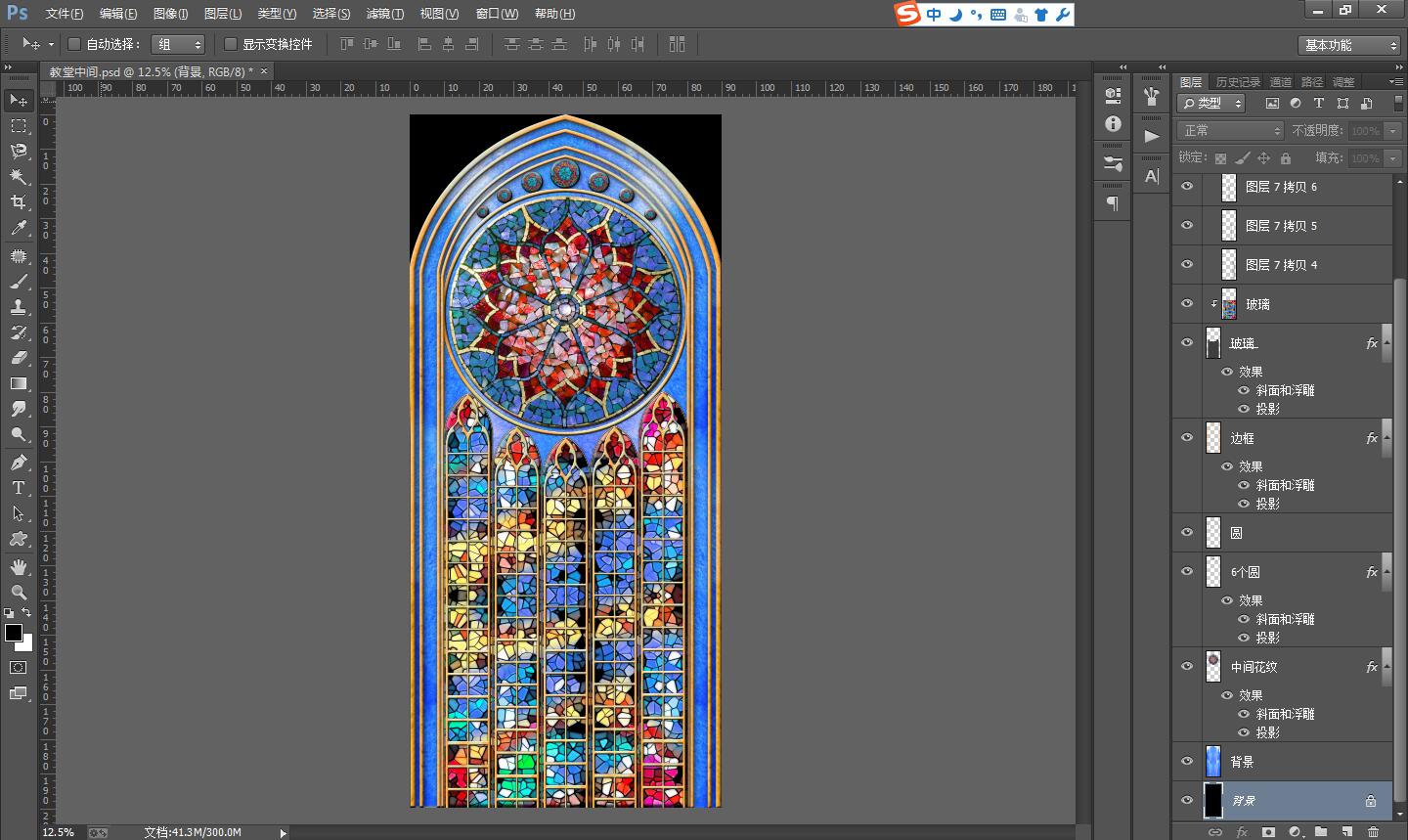Viewport: 1408px width, 840px height.
Task: Select the History Brush tool
Action: 19,332
